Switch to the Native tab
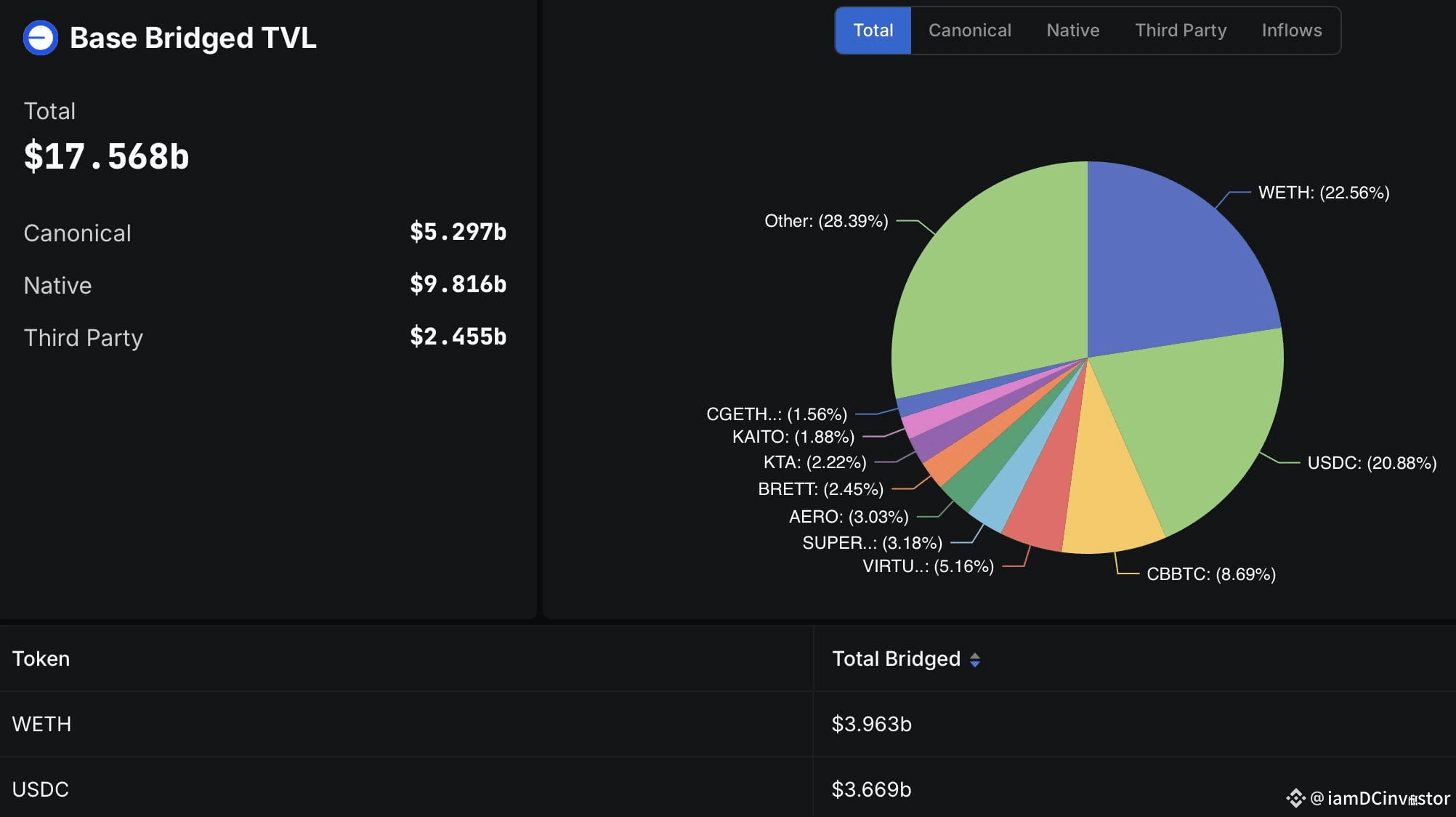Viewport: 1456px width, 817px height. 1072,31
